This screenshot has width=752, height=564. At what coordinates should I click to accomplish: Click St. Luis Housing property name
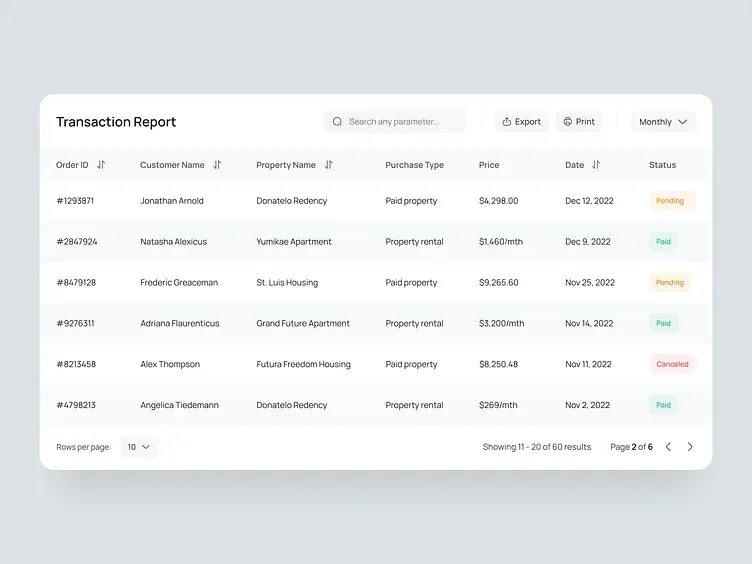point(287,282)
